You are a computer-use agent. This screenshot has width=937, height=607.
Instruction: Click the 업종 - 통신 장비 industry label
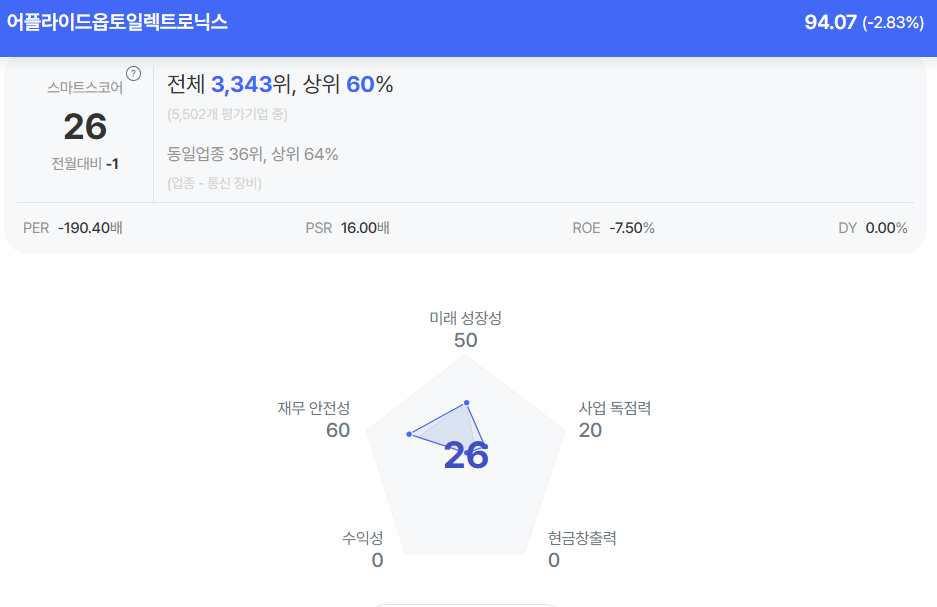[x=214, y=183]
